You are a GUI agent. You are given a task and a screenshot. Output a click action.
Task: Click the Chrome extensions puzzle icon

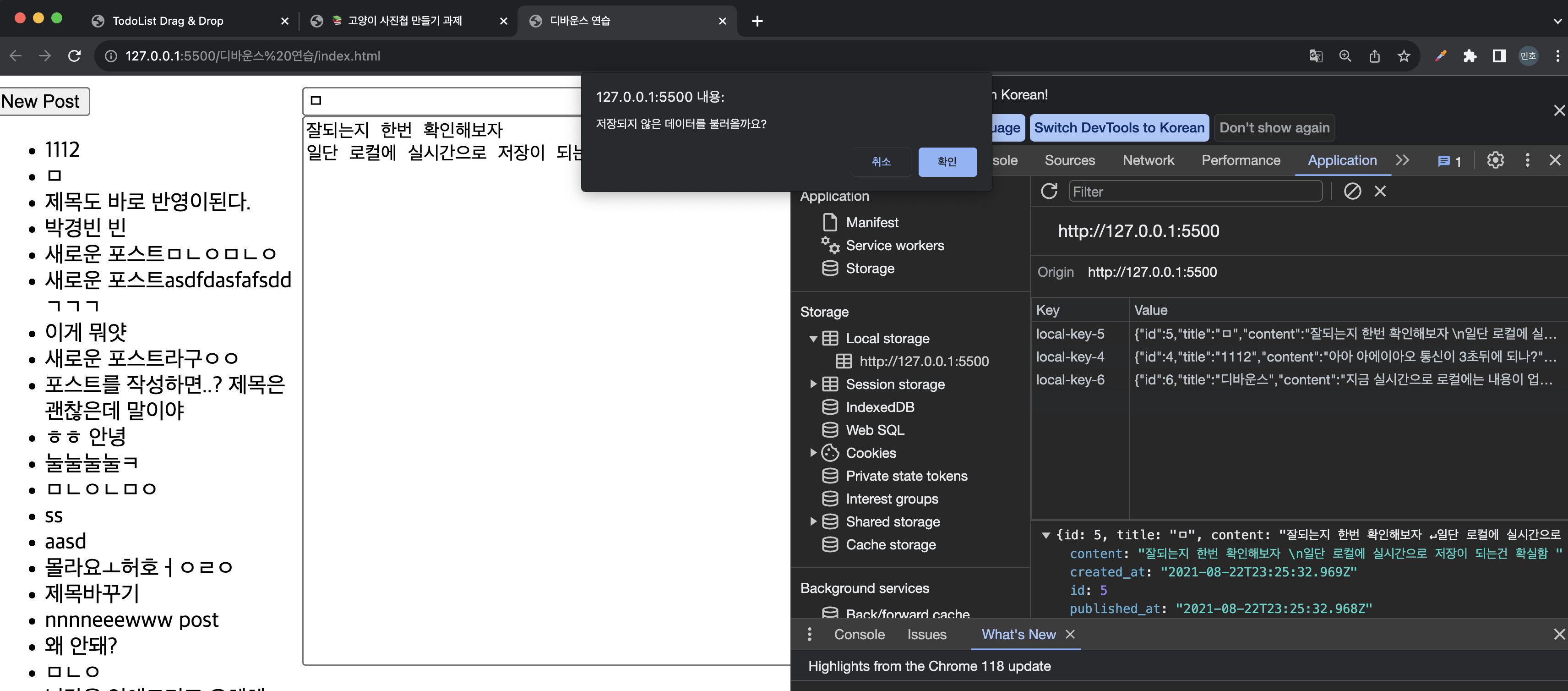[1470, 56]
